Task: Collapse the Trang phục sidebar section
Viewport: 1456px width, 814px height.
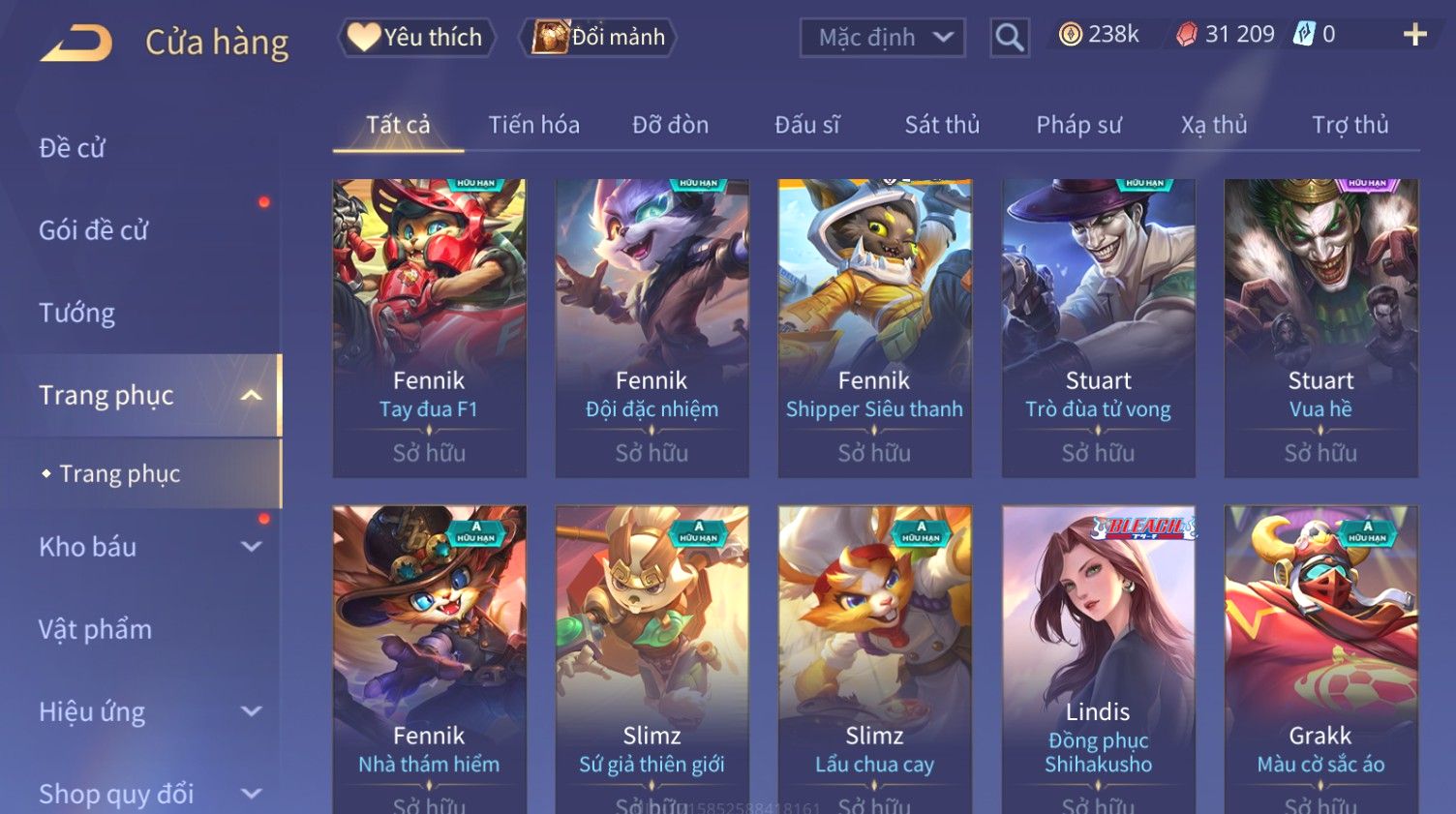Action: 251,395
